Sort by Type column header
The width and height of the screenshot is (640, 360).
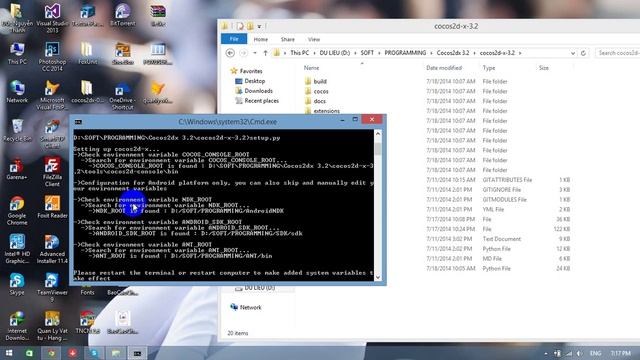pos(489,68)
